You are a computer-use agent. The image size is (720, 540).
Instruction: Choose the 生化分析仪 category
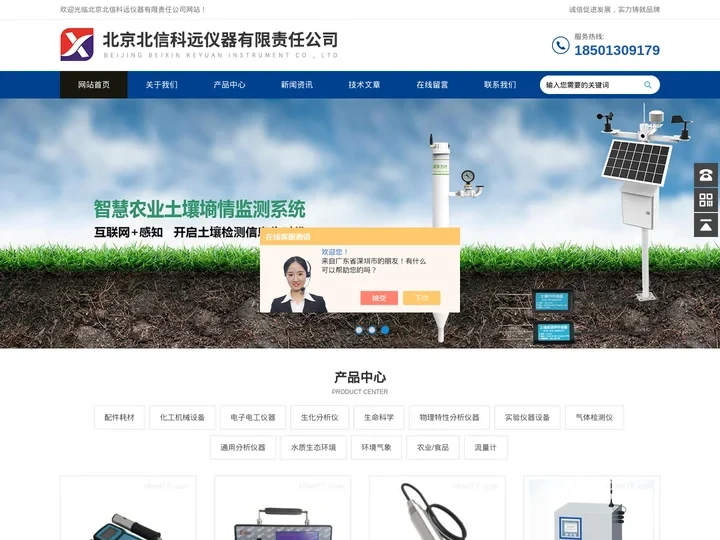click(x=320, y=417)
